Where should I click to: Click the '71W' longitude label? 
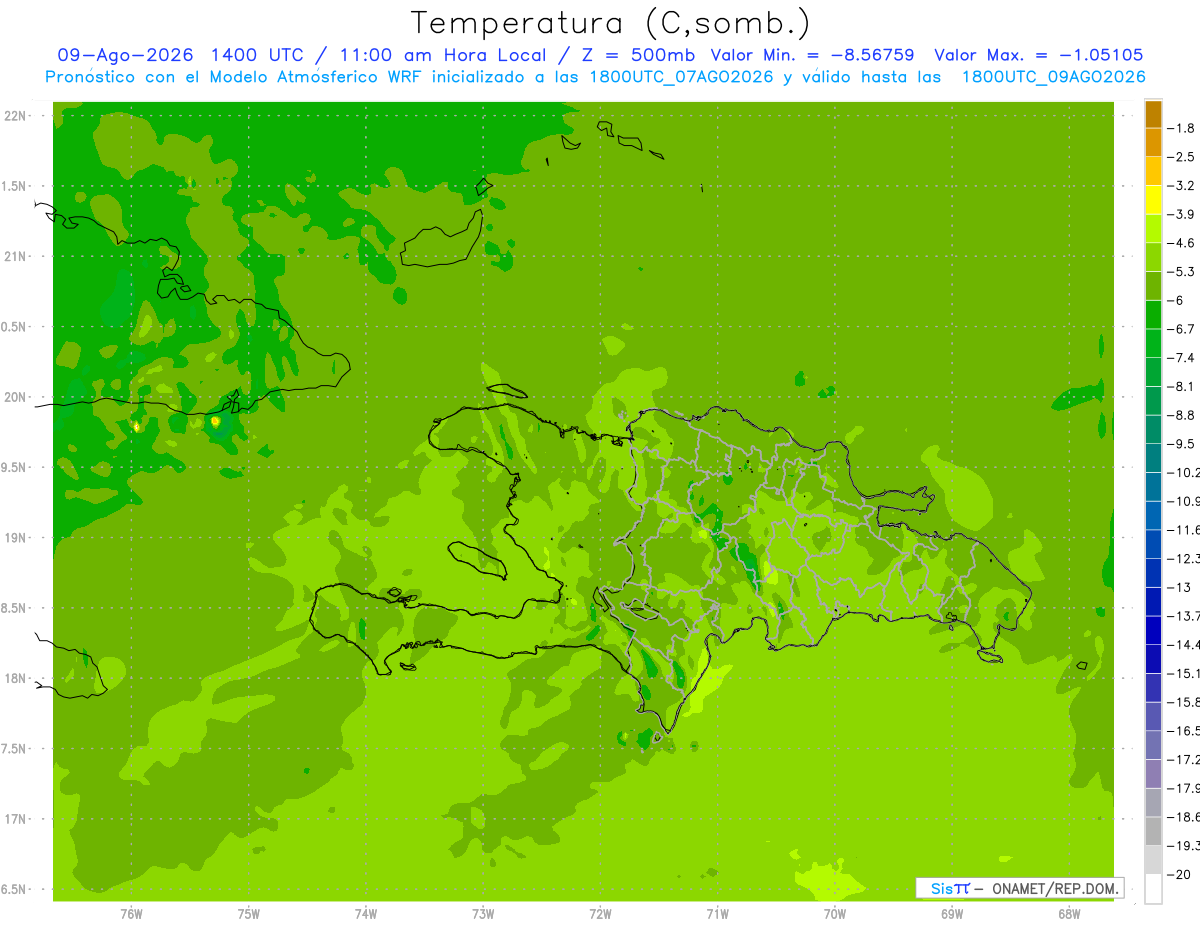[x=717, y=915]
